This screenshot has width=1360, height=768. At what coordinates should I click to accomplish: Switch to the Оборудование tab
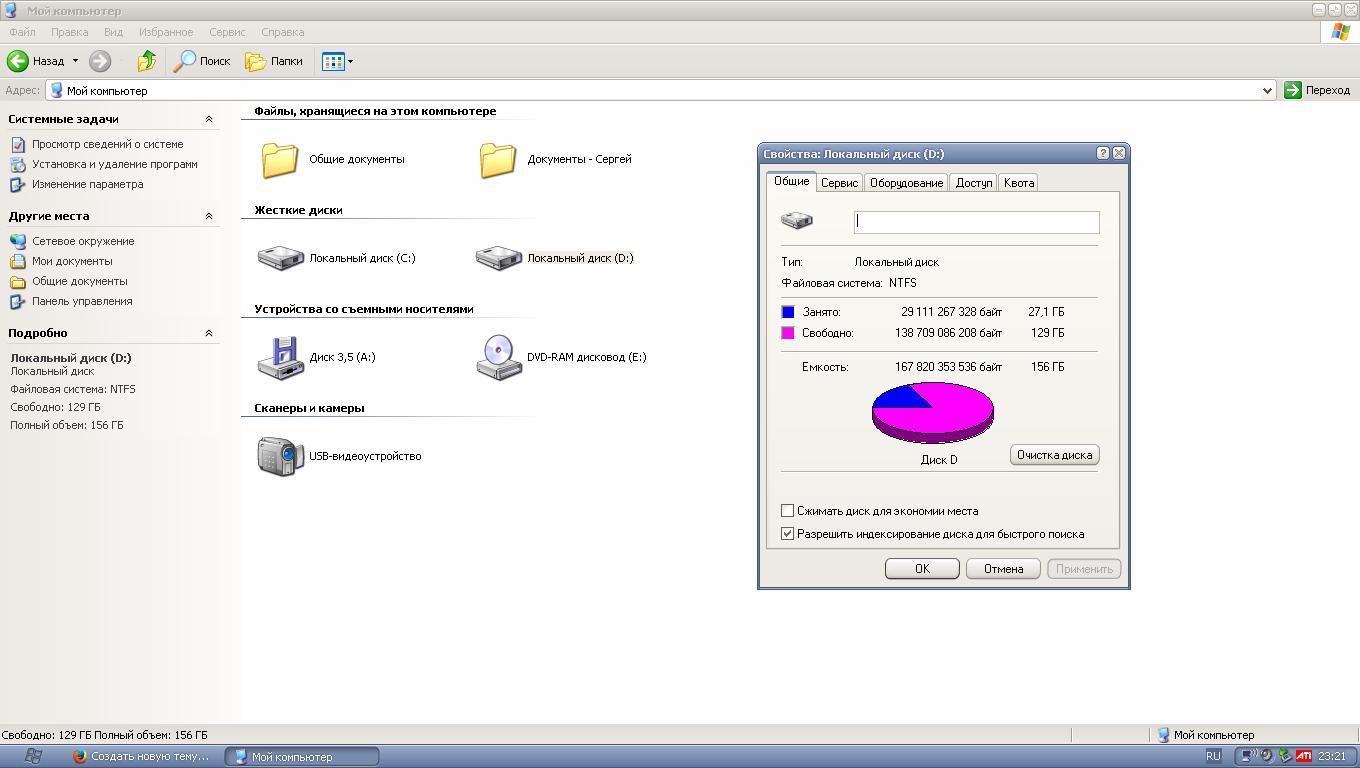(x=906, y=182)
